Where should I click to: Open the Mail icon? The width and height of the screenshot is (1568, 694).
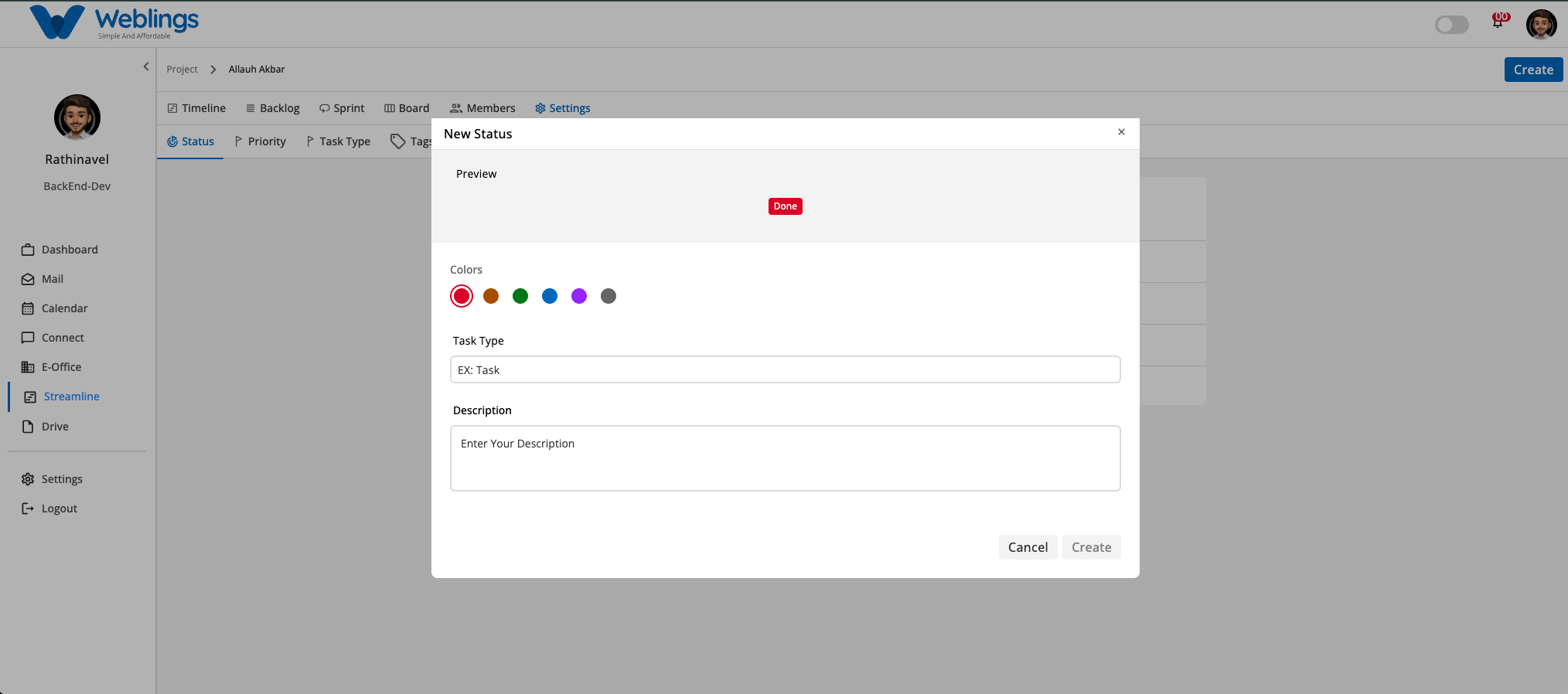pos(28,279)
